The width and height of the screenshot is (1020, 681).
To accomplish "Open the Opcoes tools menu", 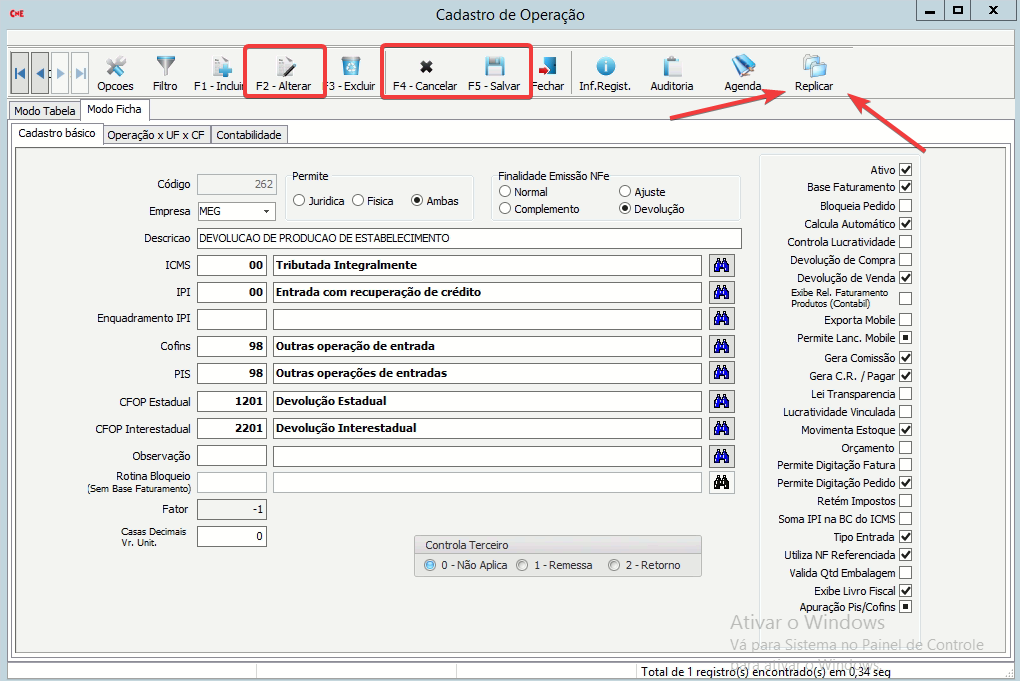I will coord(115,74).
